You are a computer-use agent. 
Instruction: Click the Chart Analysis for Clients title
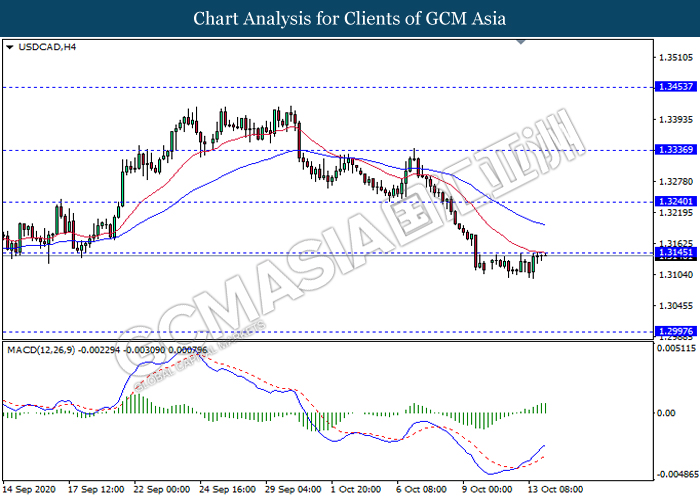click(350, 19)
